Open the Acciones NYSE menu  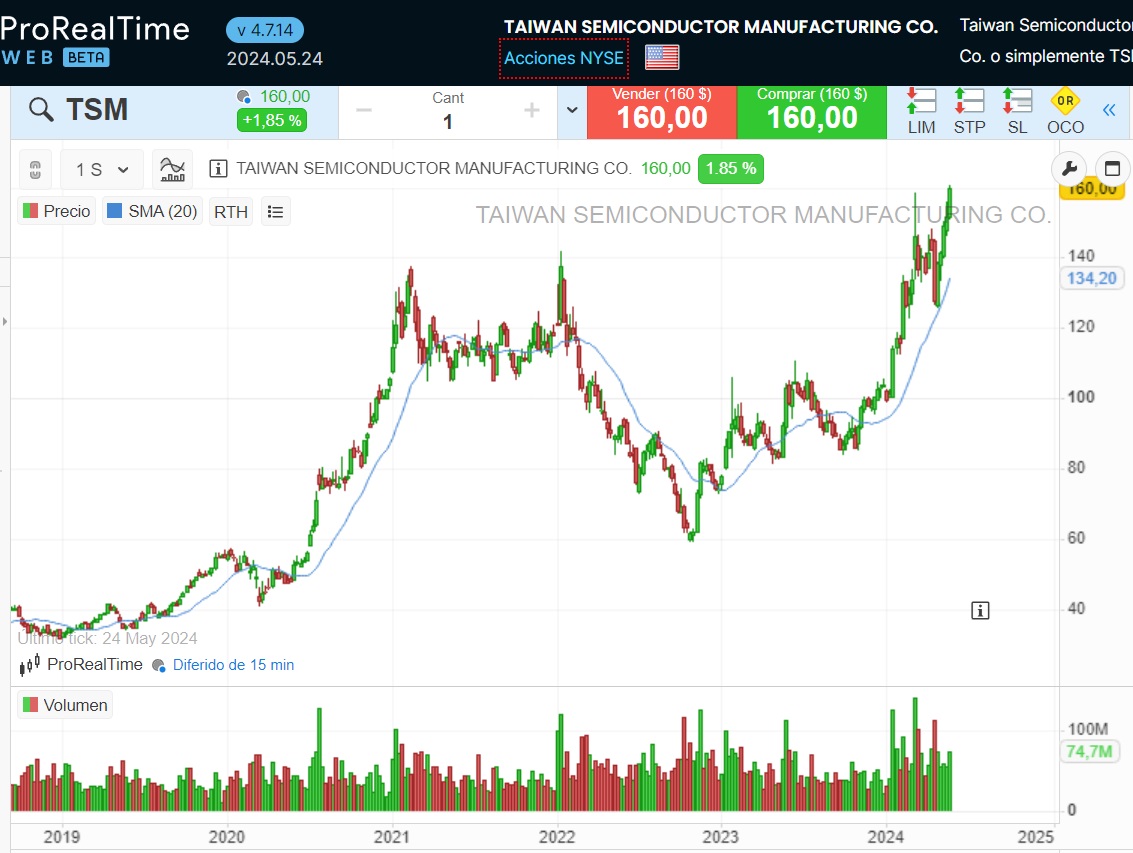(x=563, y=59)
